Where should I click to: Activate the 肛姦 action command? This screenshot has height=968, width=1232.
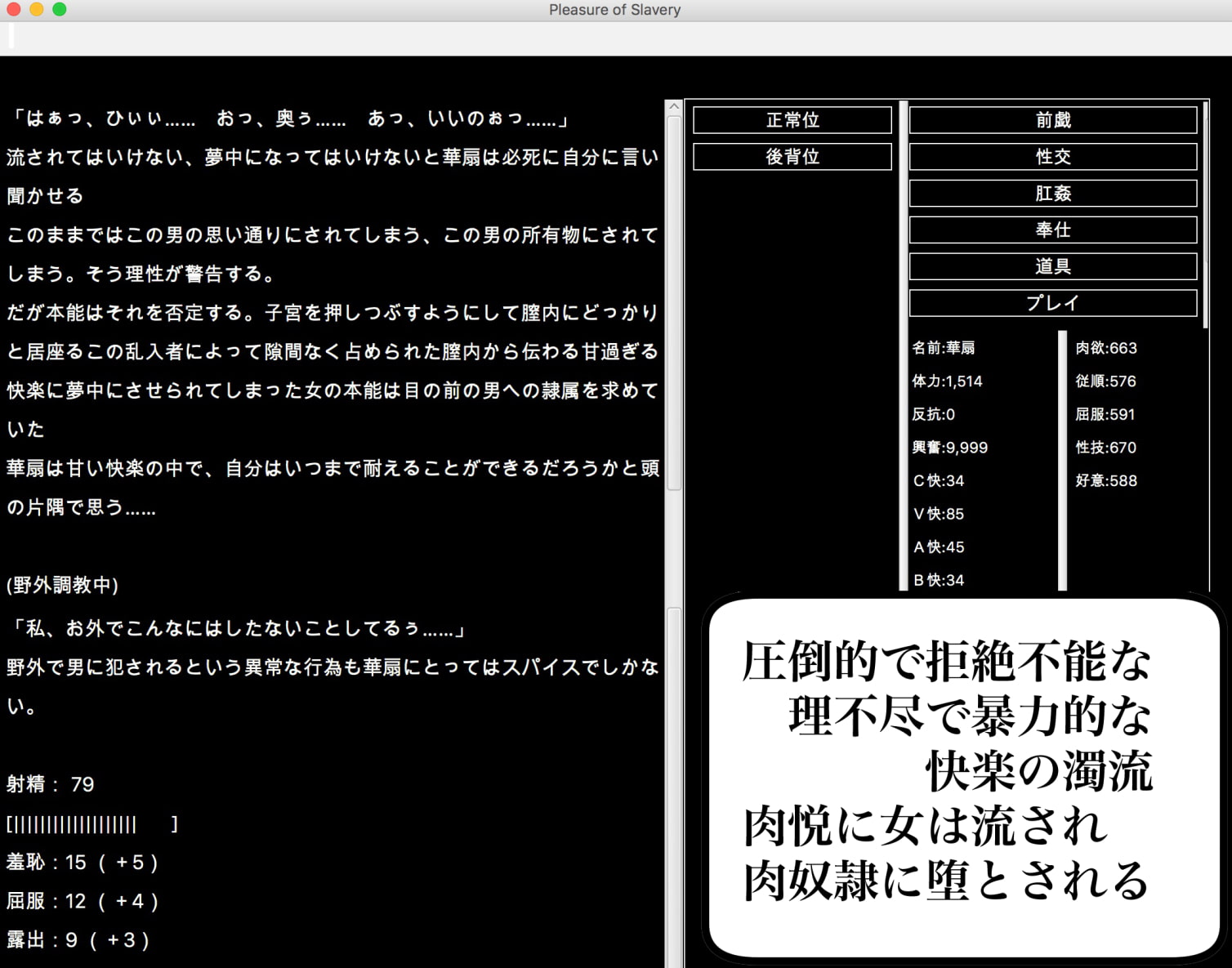(x=1053, y=194)
